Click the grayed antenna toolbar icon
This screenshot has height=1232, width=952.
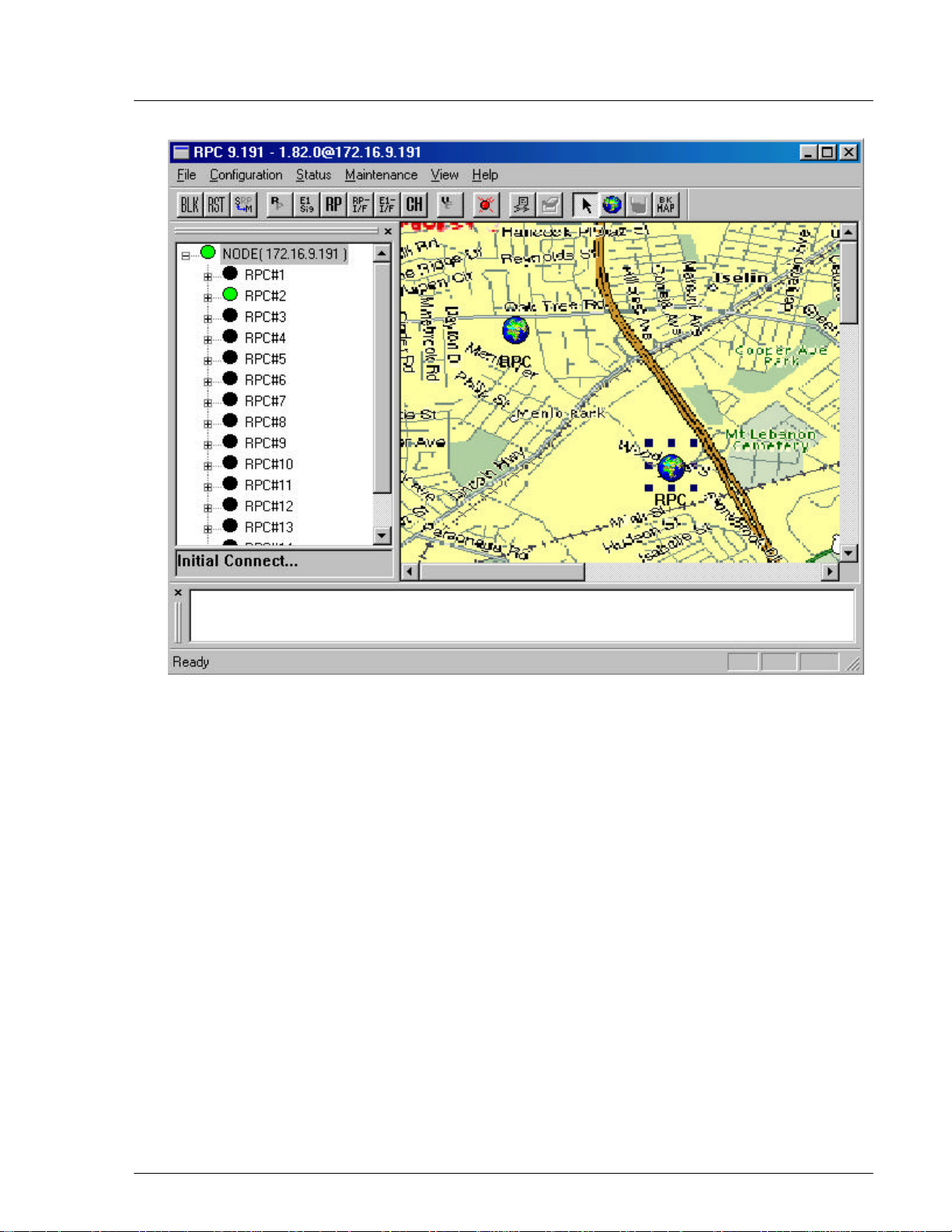(449, 204)
